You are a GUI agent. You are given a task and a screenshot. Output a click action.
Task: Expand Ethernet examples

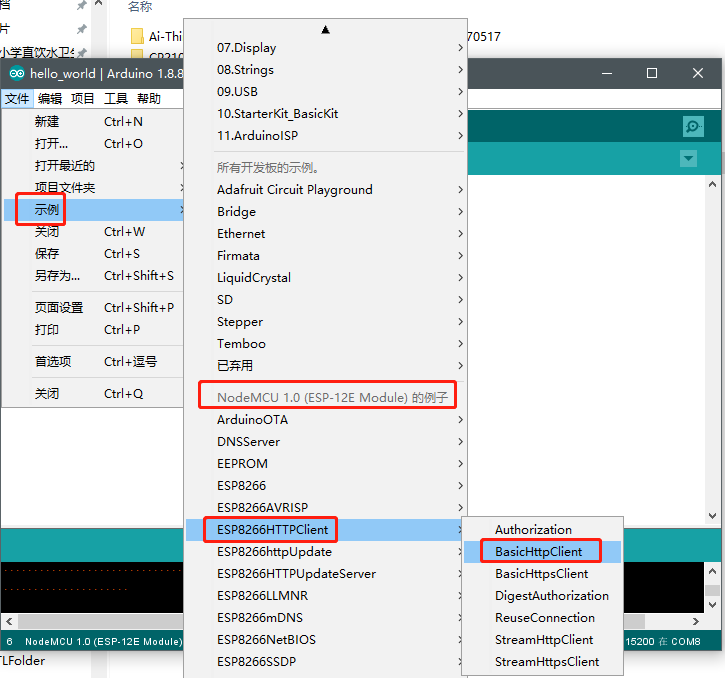(326, 234)
